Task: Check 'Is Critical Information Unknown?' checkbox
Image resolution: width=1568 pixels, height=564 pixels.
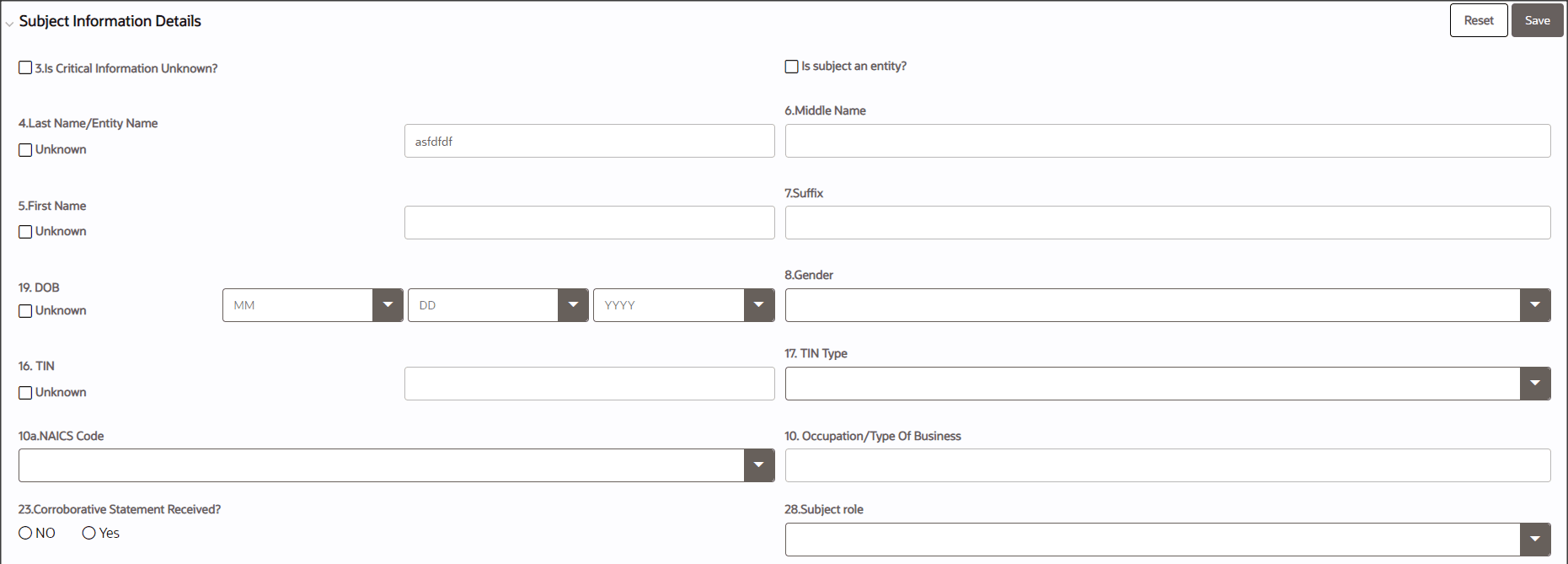Action: tap(25, 67)
